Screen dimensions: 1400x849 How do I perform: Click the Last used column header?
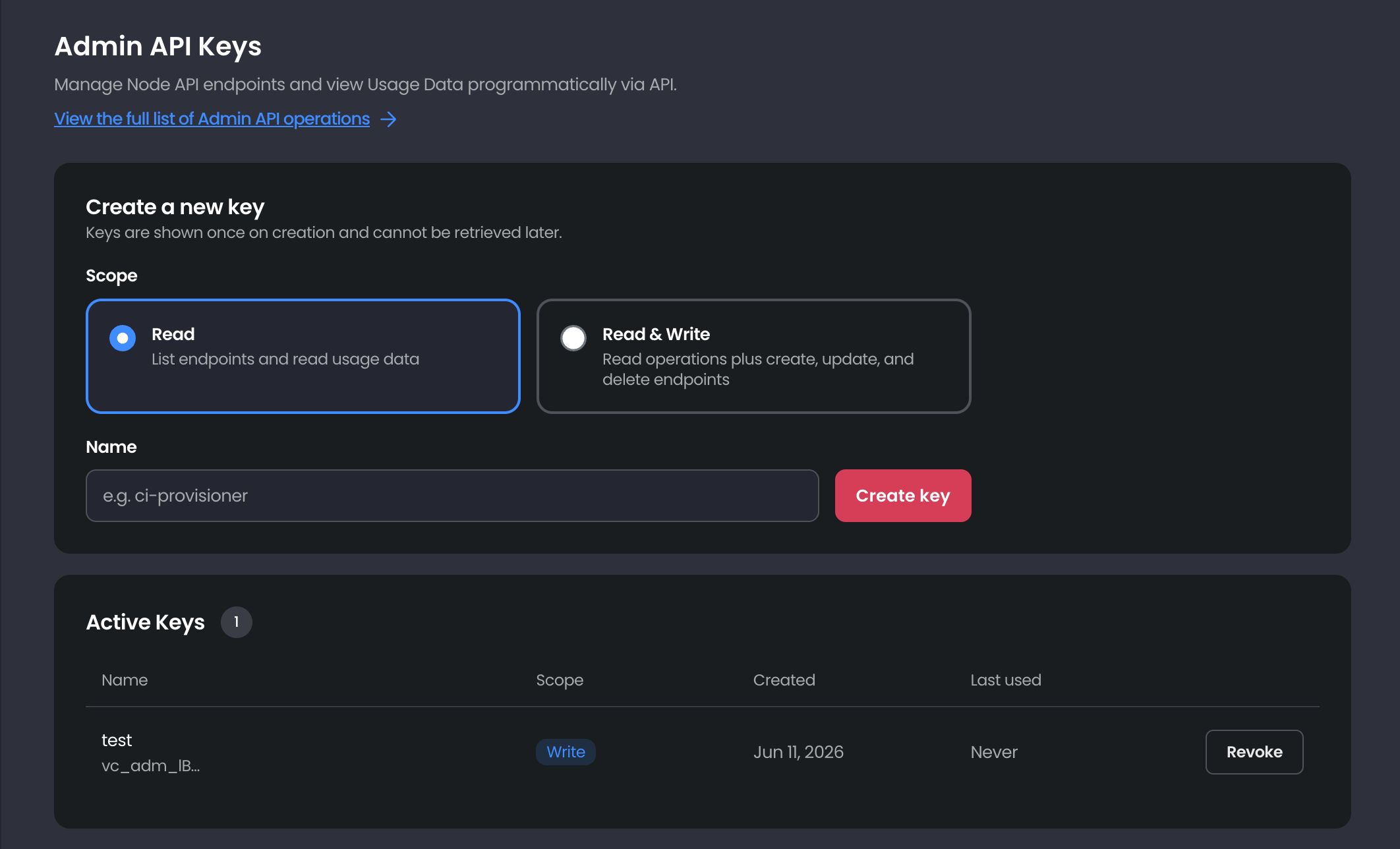(1006, 680)
